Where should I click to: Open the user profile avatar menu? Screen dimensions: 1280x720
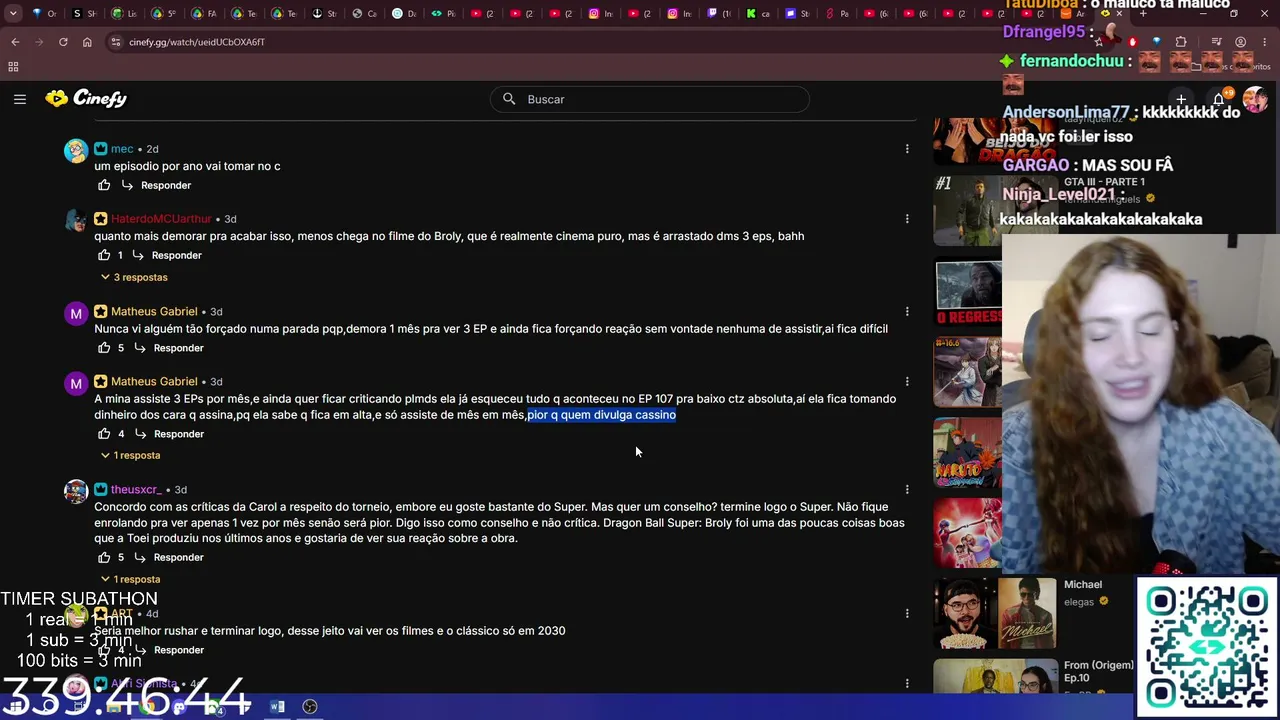coord(1255,99)
